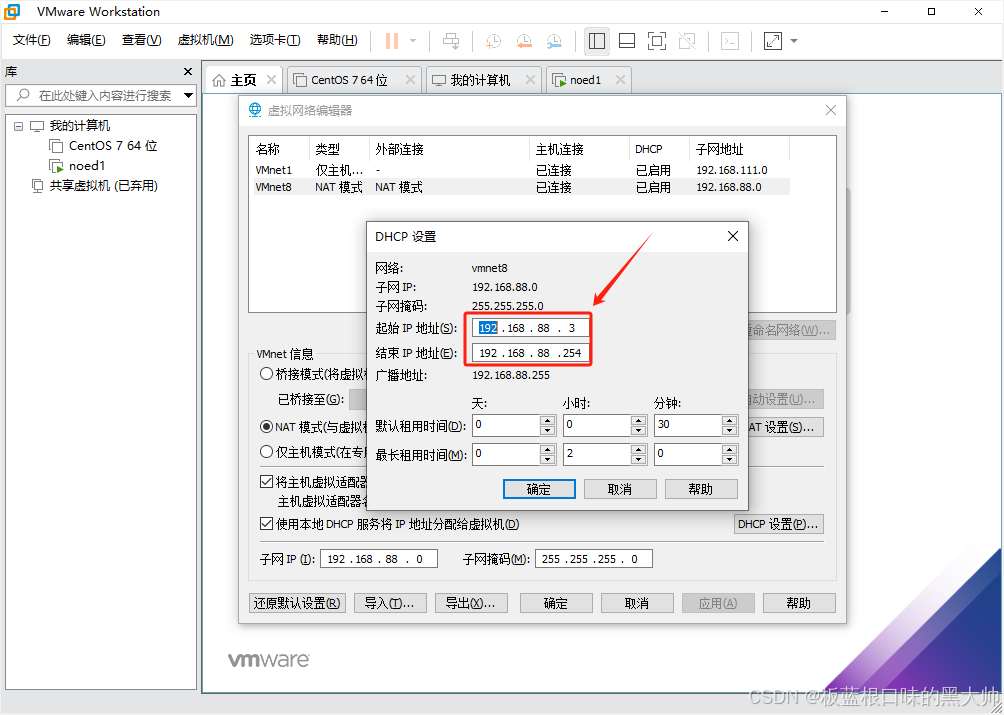Increase 最长租用时间 hours stepper up arrow
Screen dimensions: 1004x715
(x=638, y=450)
